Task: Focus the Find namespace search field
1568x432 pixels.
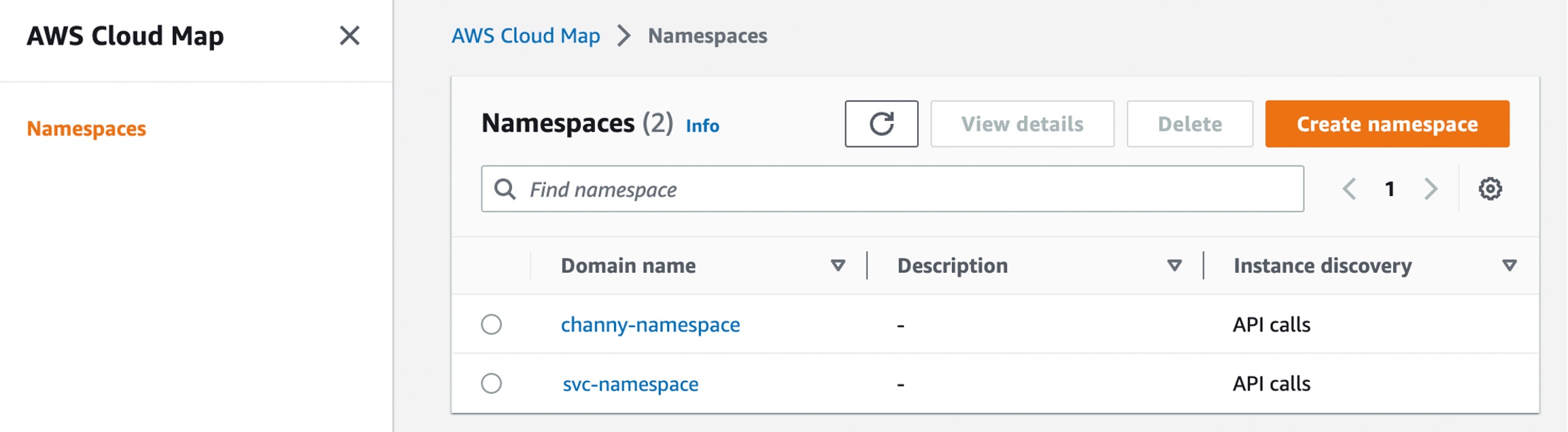Action: click(892, 189)
